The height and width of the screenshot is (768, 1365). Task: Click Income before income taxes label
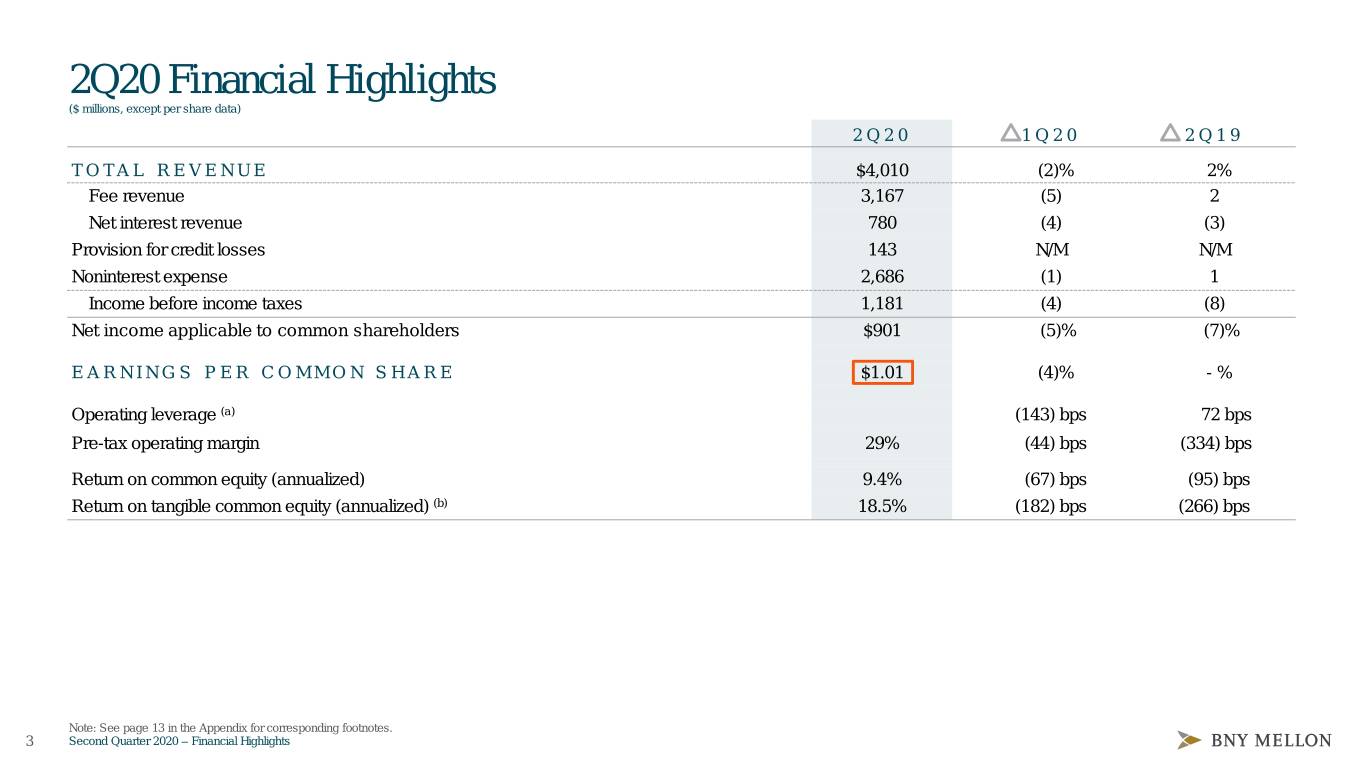tap(195, 304)
